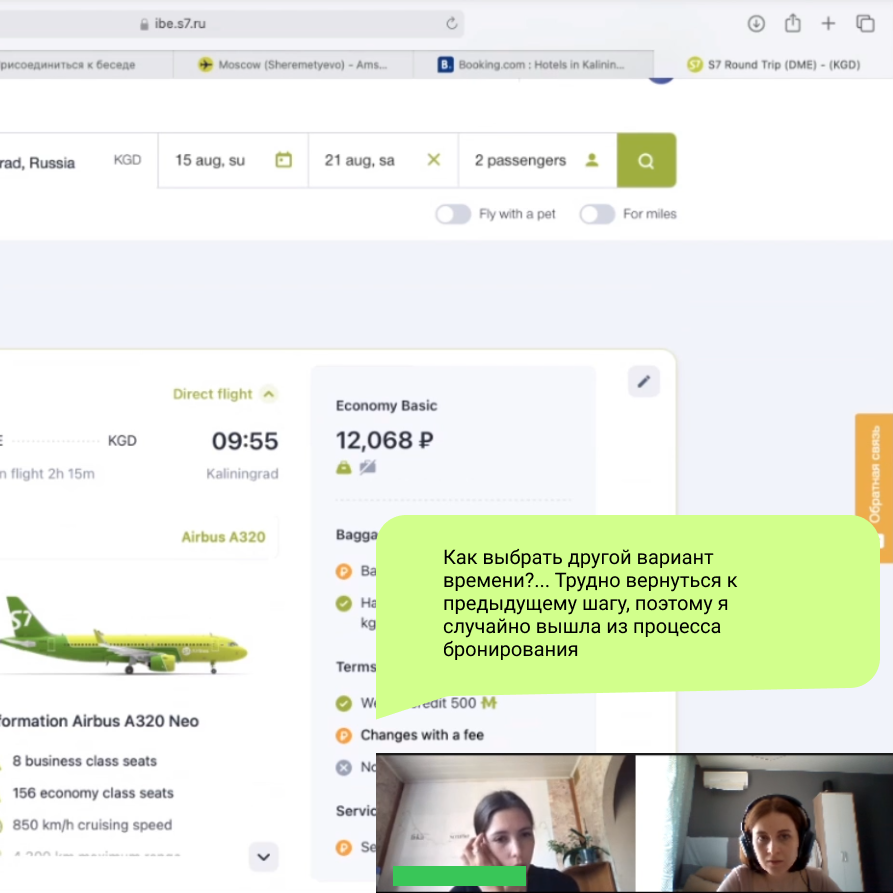The image size is (893, 893).
Task: Click the 09:55 arrival time
Action: point(245,441)
